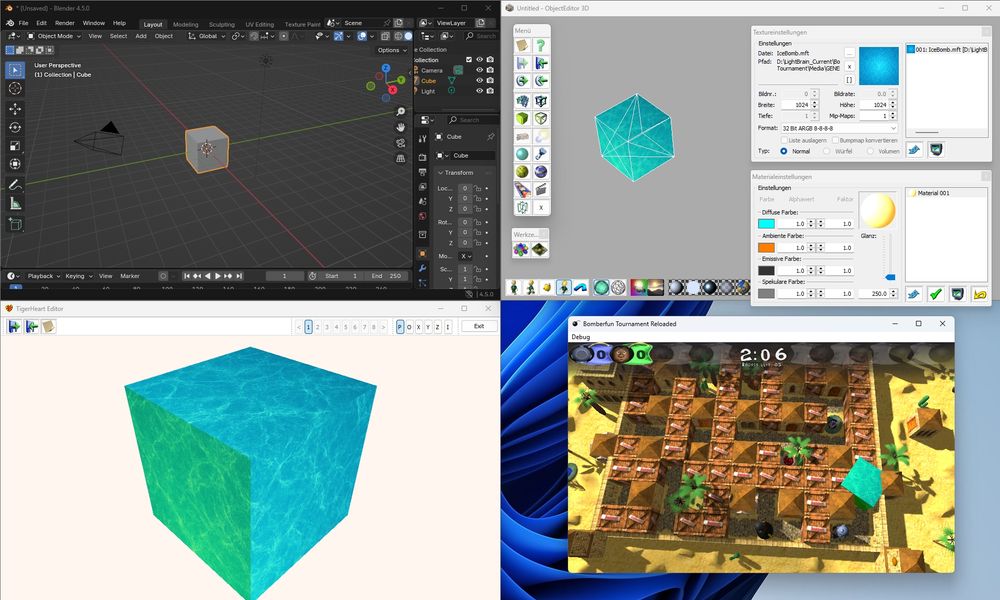
Task: Open the Blender editor type dropdown in header
Action: [x=12, y=36]
